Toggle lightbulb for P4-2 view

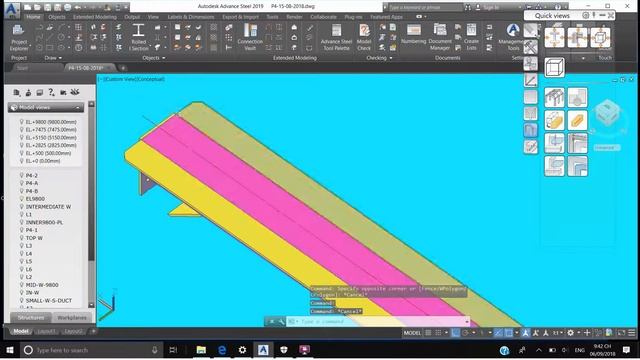[22, 175]
